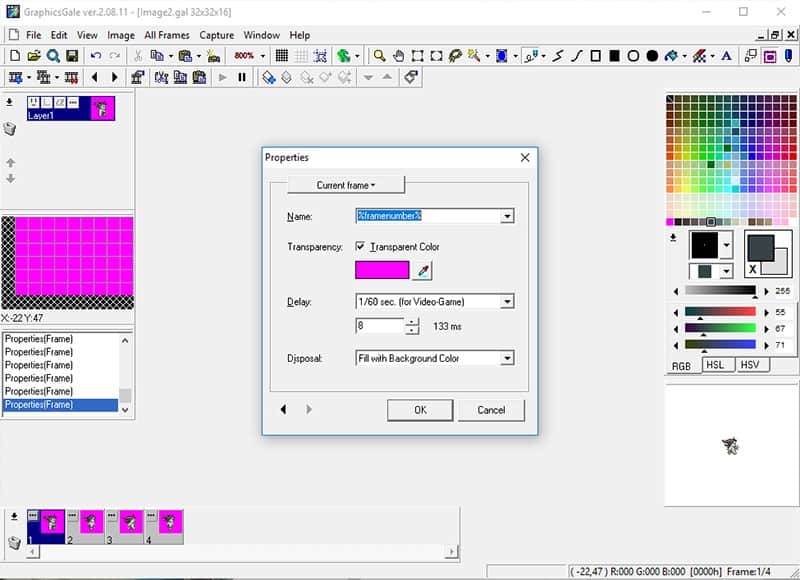
Task: Toggle Layer1 visibility box
Action: pyautogui.click(x=34, y=103)
